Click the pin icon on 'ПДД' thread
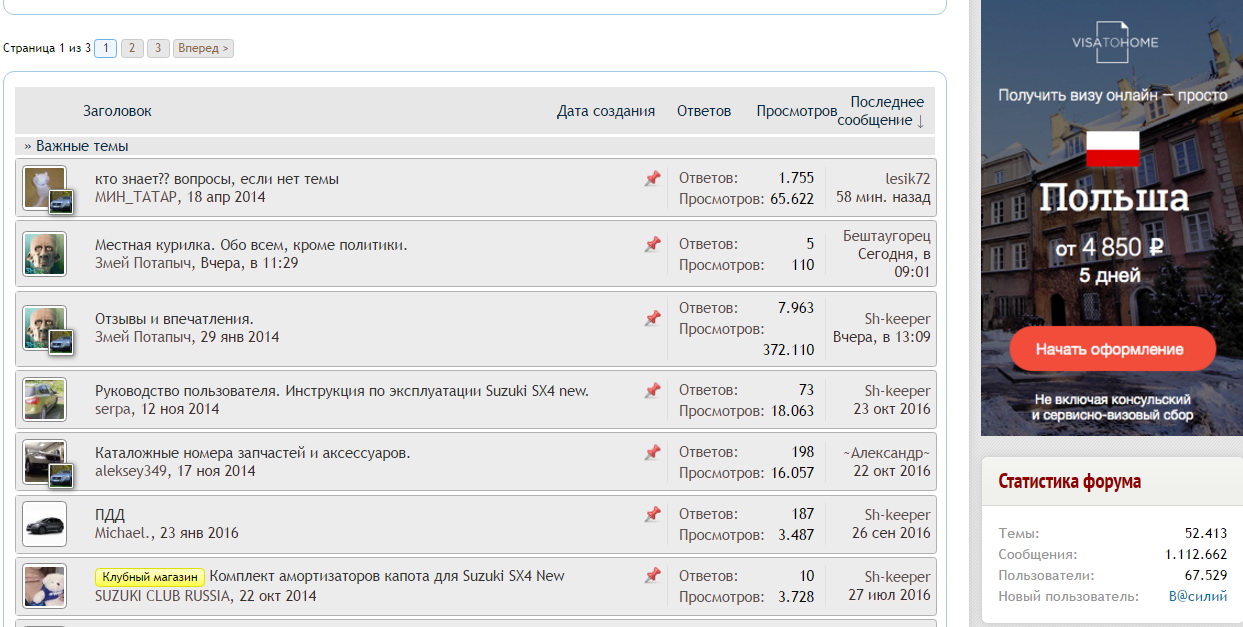1243x627 pixels. (652, 515)
